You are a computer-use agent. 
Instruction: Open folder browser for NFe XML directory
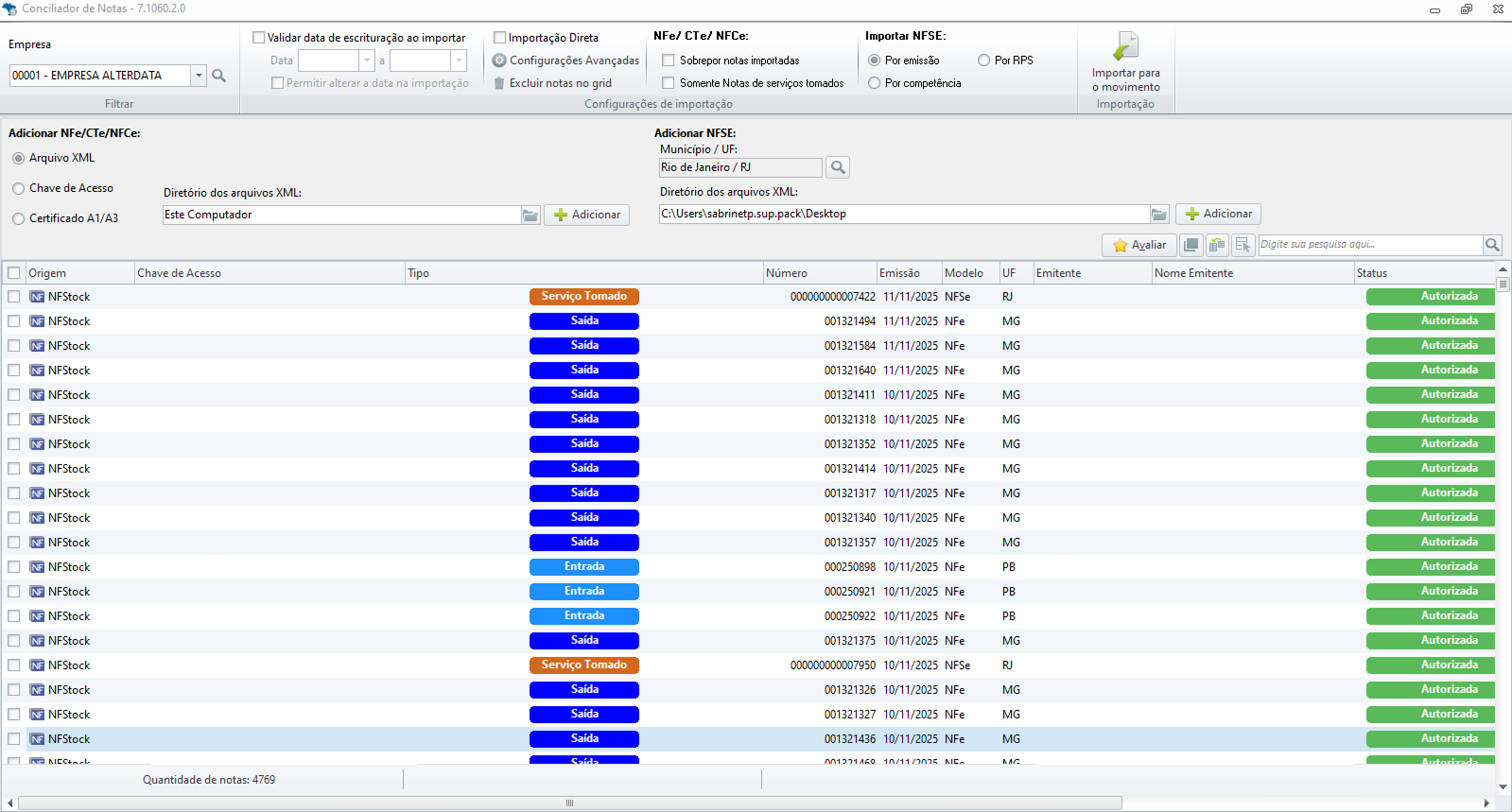coord(530,216)
